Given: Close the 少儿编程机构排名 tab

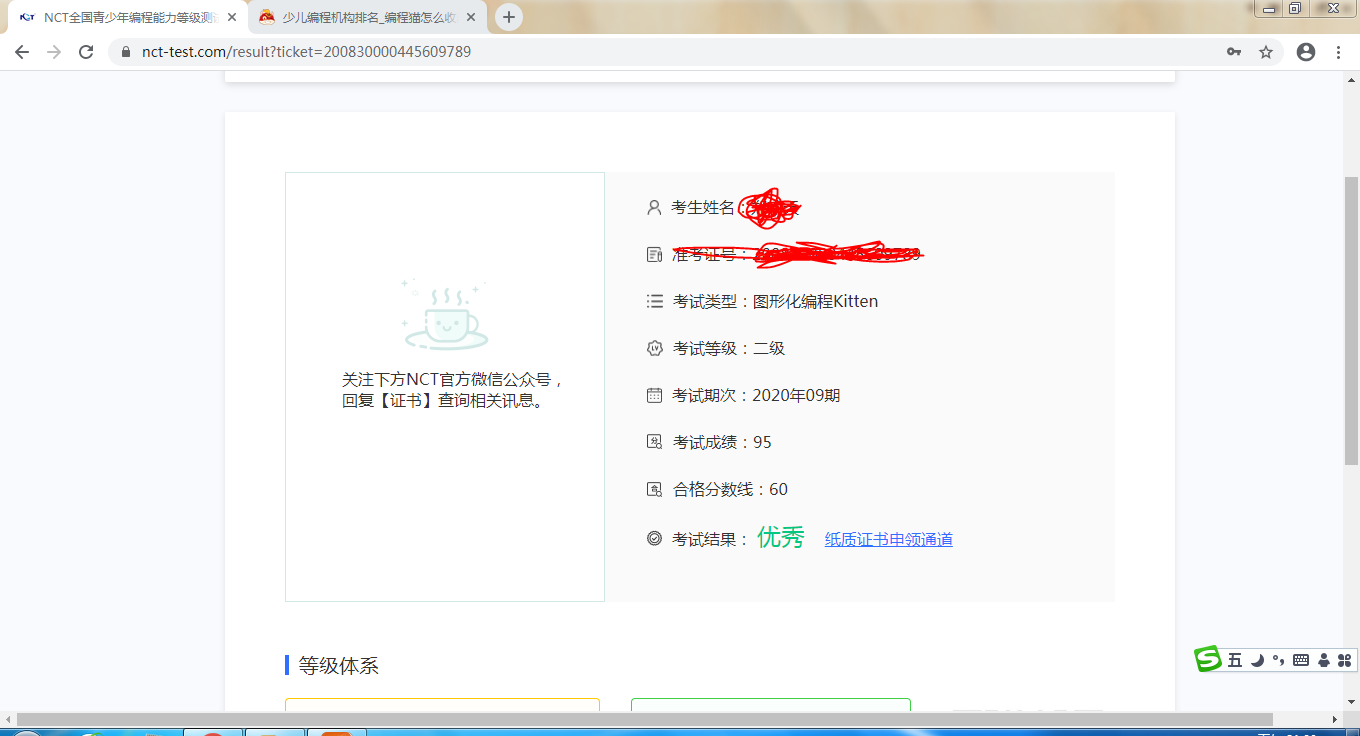Looking at the screenshot, I should tap(471, 17).
